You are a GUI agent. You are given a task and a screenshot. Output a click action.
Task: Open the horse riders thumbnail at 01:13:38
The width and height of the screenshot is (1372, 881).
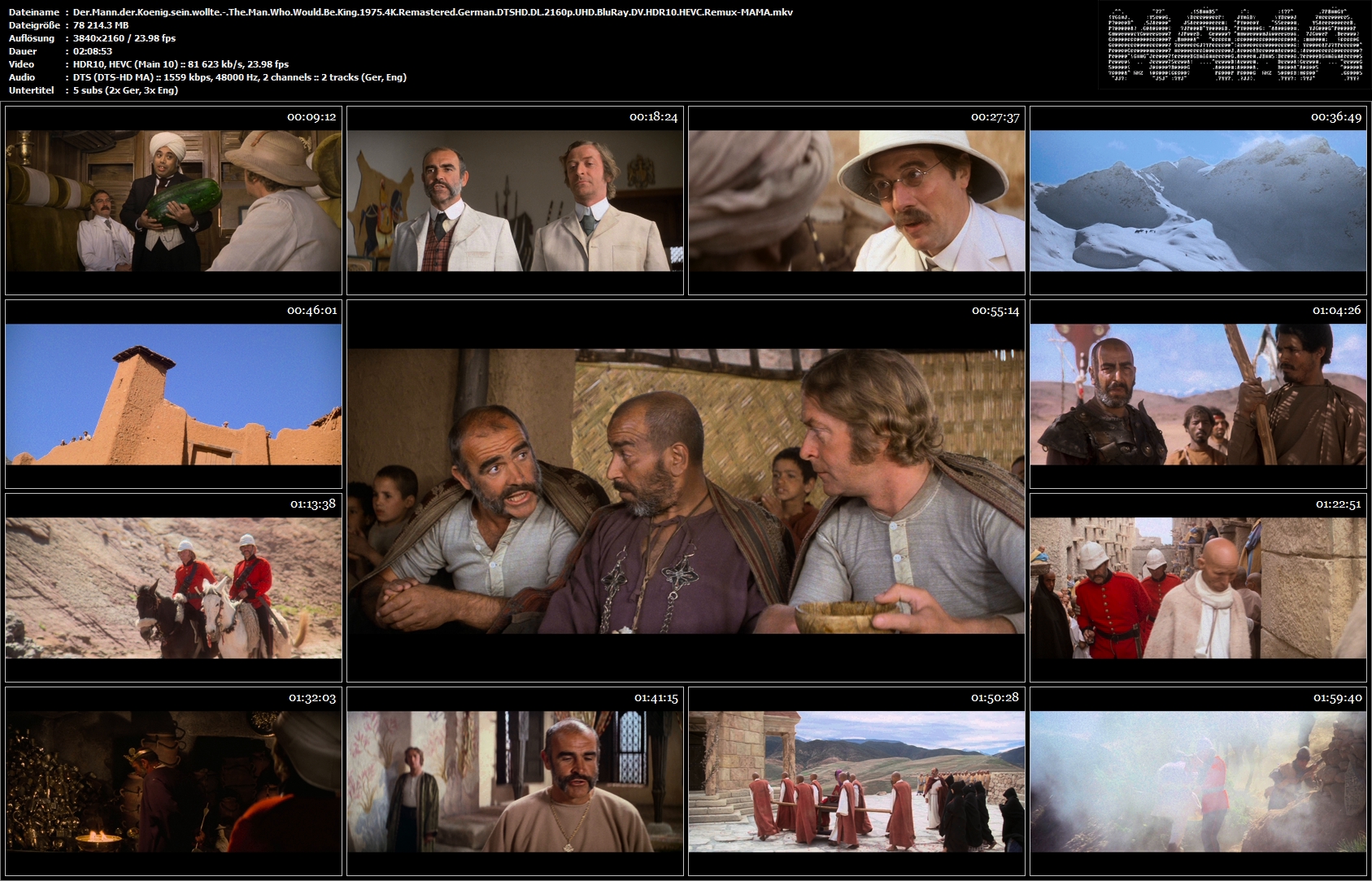coord(173,587)
